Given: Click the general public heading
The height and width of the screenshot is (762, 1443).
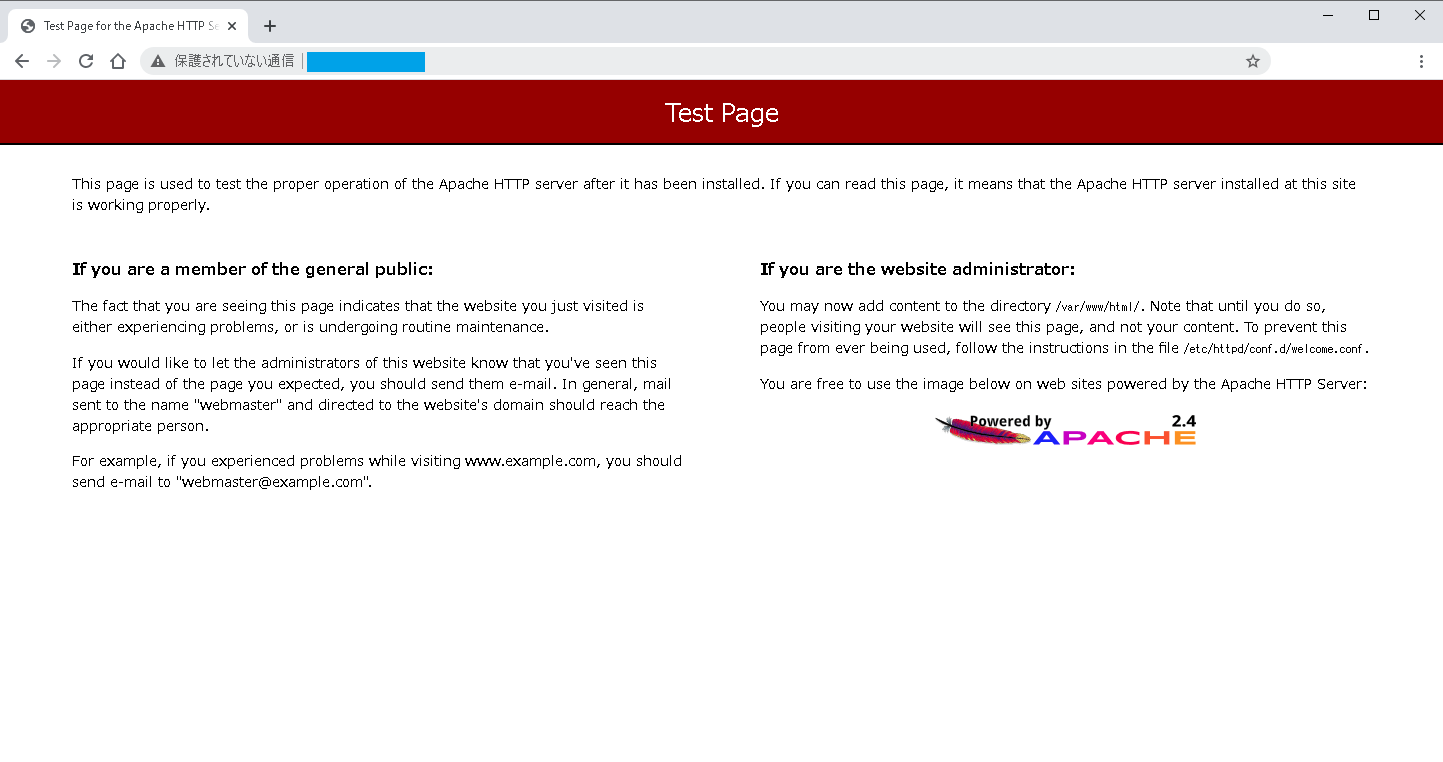Looking at the screenshot, I should pyautogui.click(x=252, y=269).
